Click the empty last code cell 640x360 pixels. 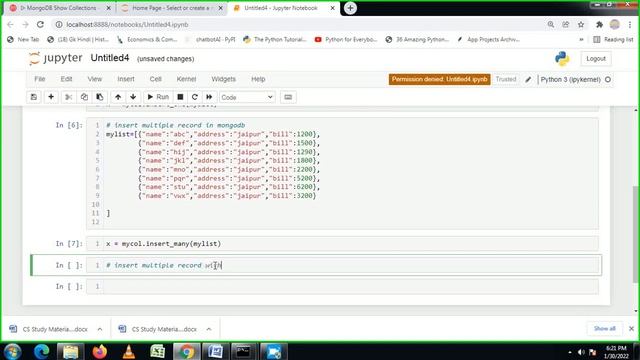pyautogui.click(x=351, y=286)
